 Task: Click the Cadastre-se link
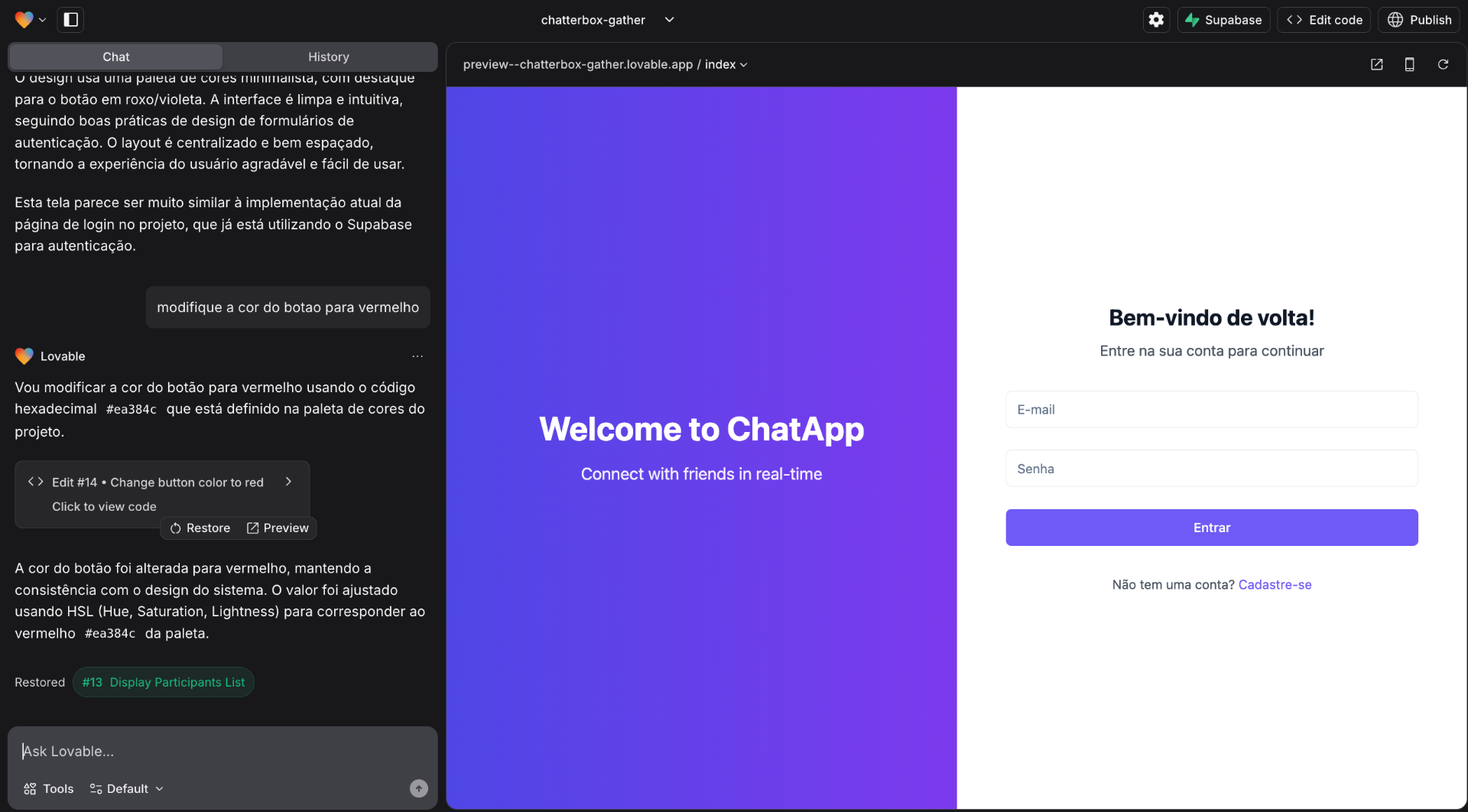pos(1275,585)
